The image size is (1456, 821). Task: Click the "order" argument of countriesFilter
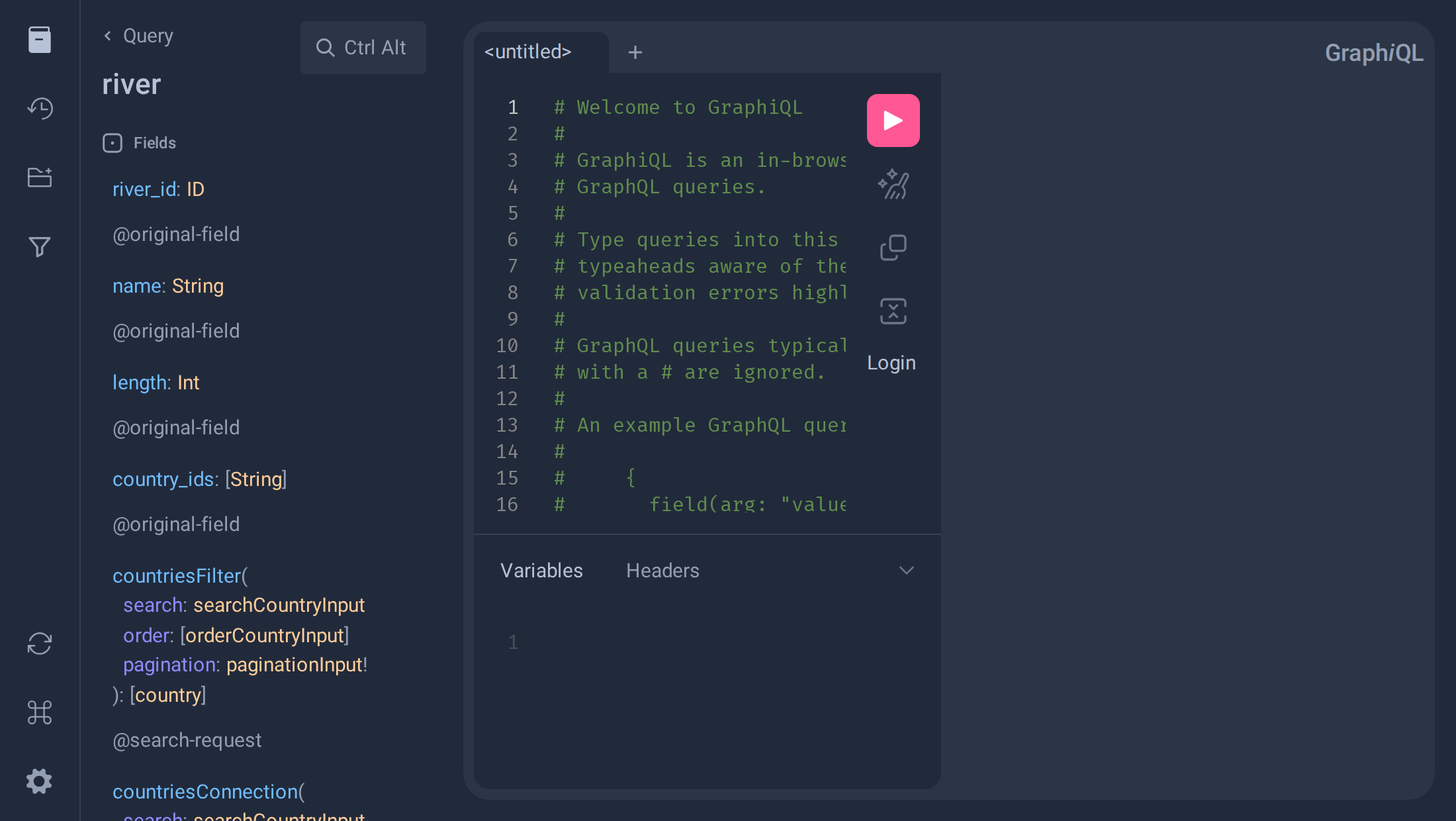coord(146,636)
